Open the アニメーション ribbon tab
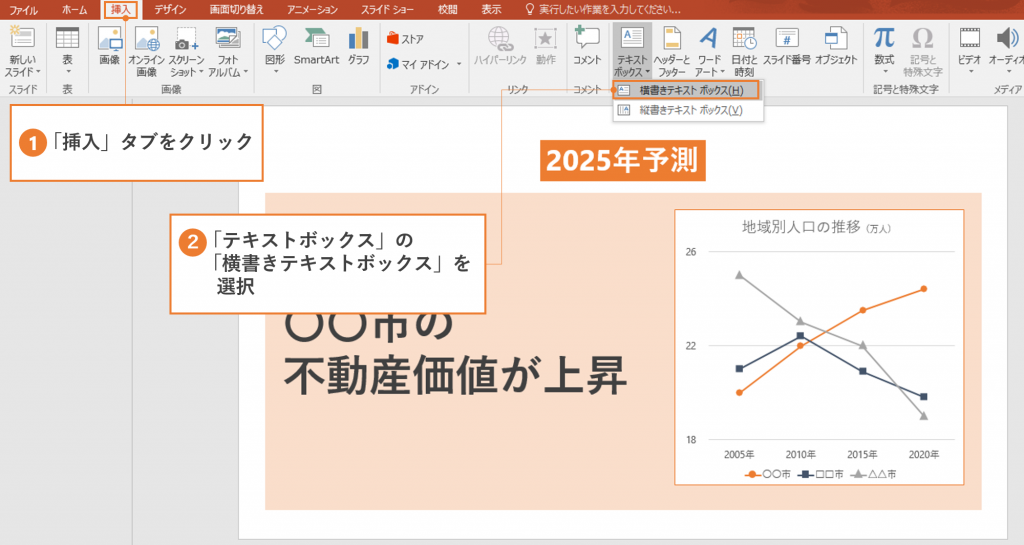The height and width of the screenshot is (545, 1024). pos(312,9)
